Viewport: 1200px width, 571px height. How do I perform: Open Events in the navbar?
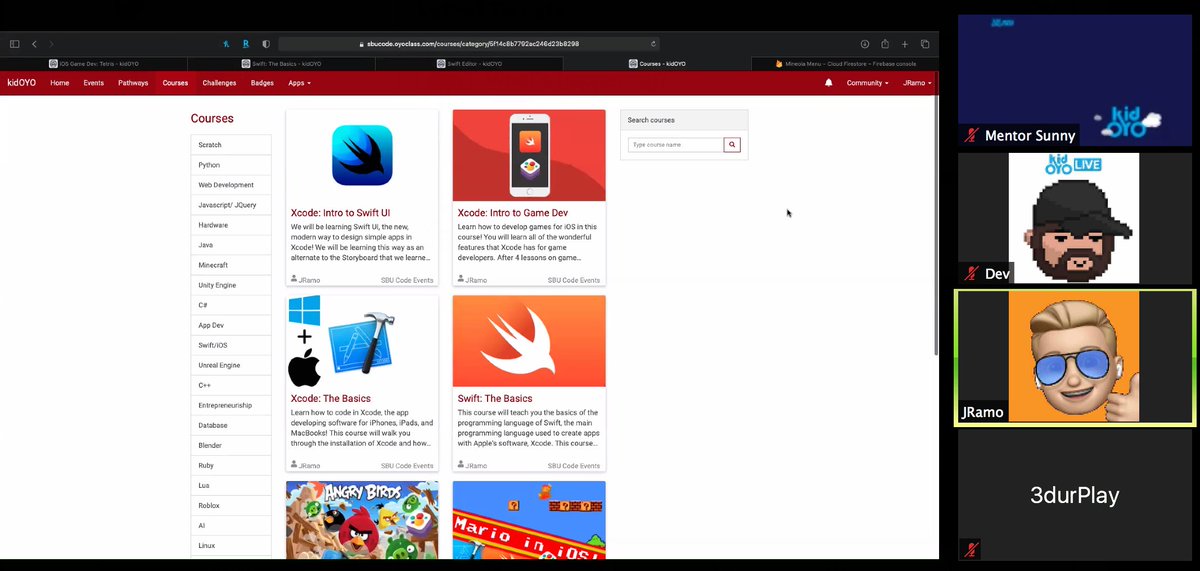click(94, 83)
